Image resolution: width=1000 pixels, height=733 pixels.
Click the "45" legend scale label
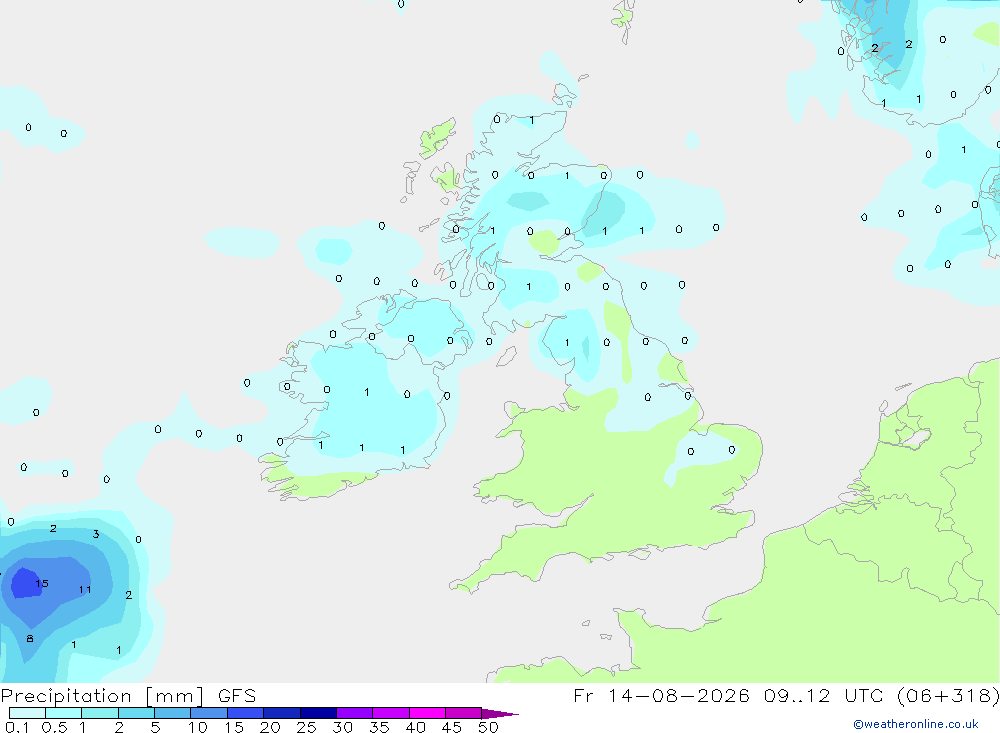[x=452, y=727]
